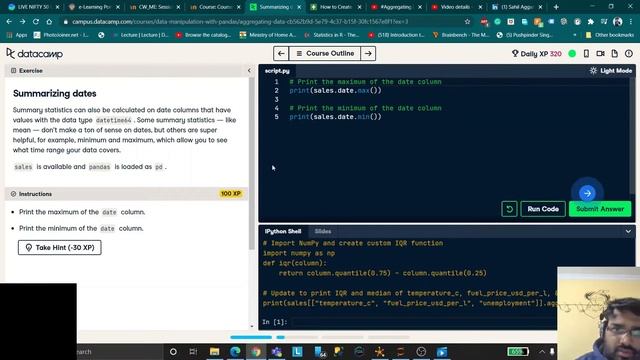The image size is (640, 360).
Task: Open File Explorer from the taskbar
Action: (214, 351)
